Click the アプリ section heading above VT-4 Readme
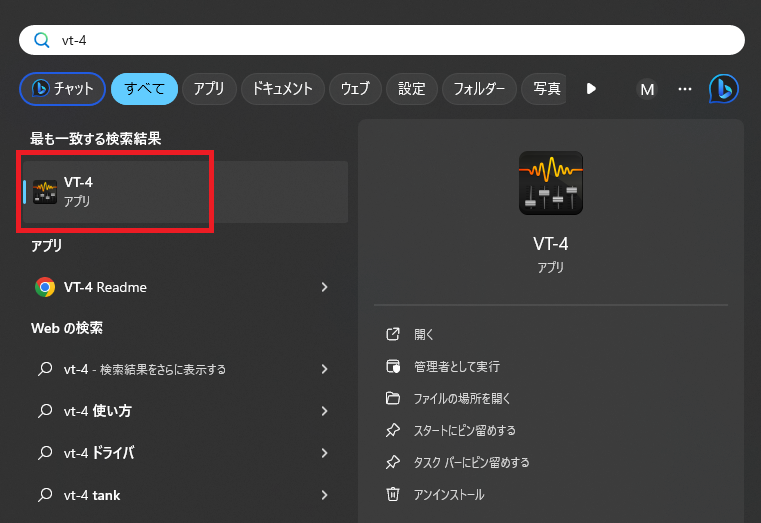 click(x=47, y=246)
